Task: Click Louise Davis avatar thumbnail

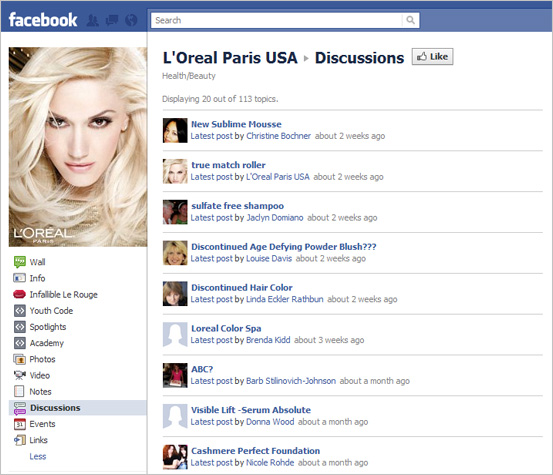Action: click(175, 253)
